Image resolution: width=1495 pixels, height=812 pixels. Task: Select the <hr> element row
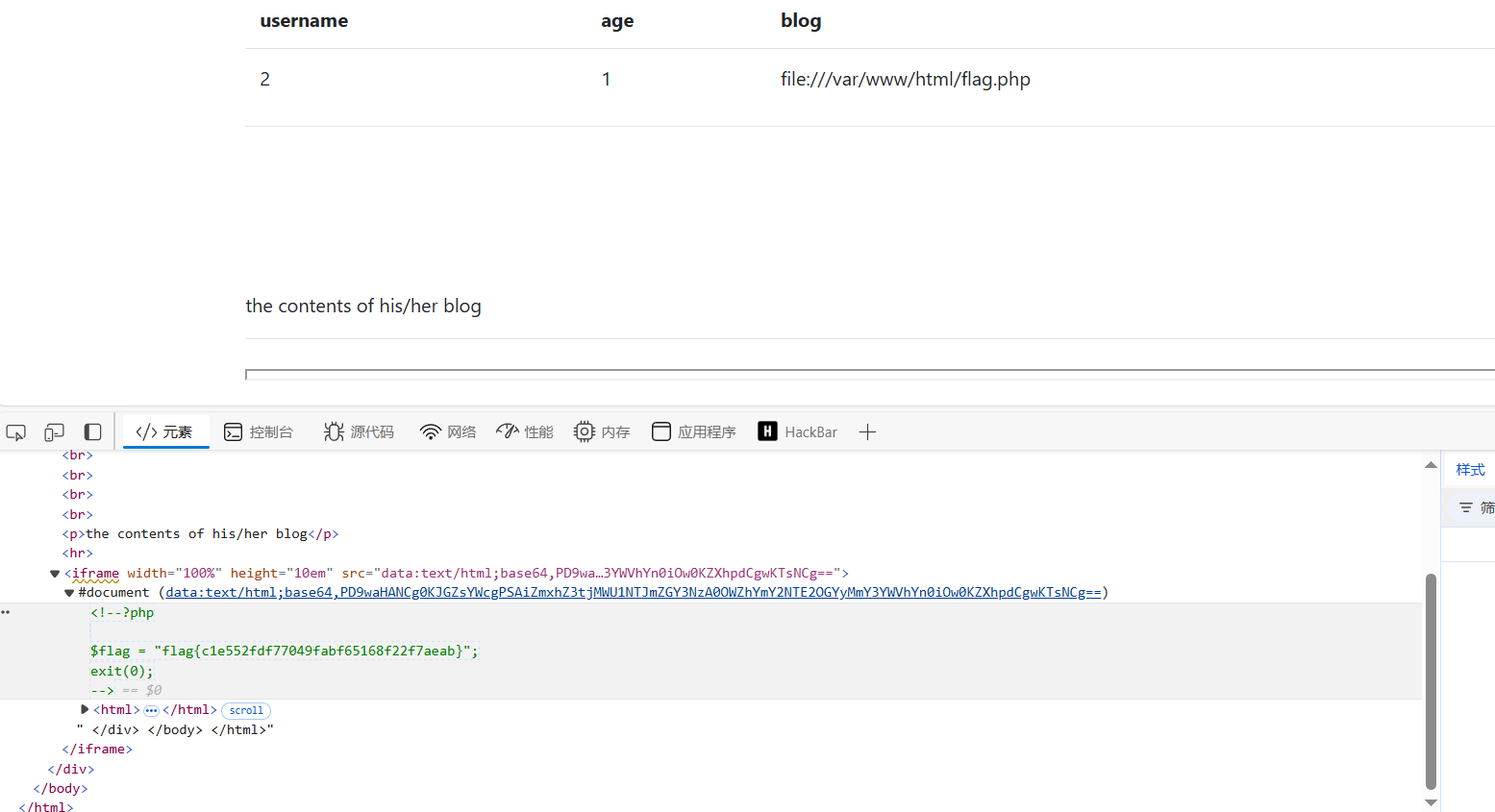point(78,554)
